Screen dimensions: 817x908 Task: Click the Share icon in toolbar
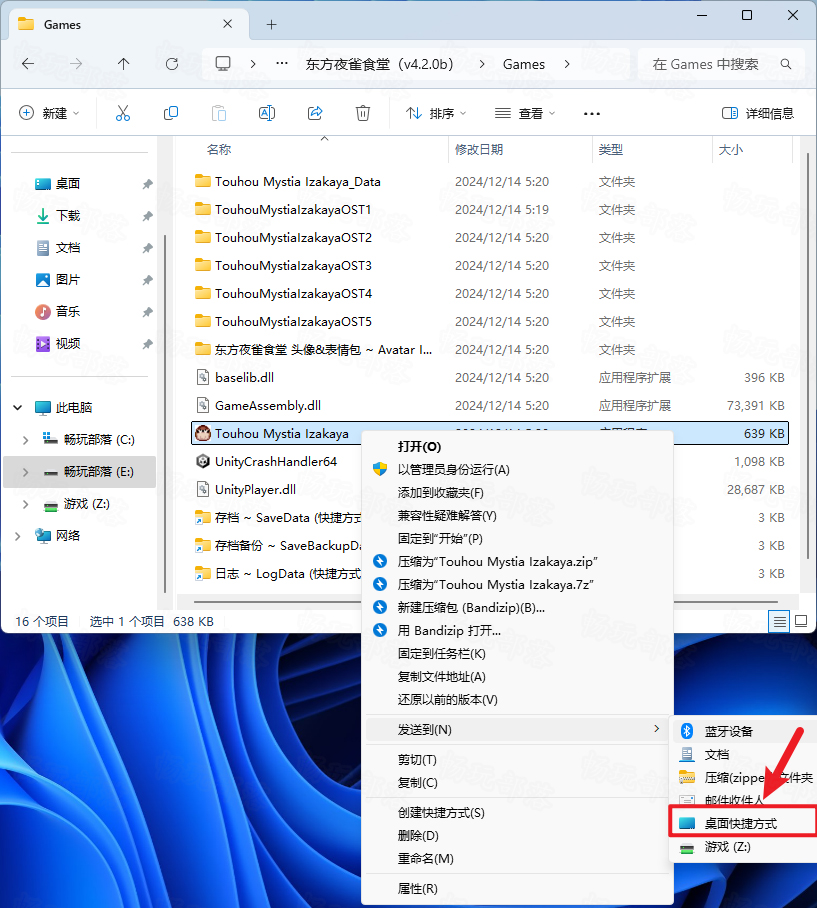click(x=315, y=114)
